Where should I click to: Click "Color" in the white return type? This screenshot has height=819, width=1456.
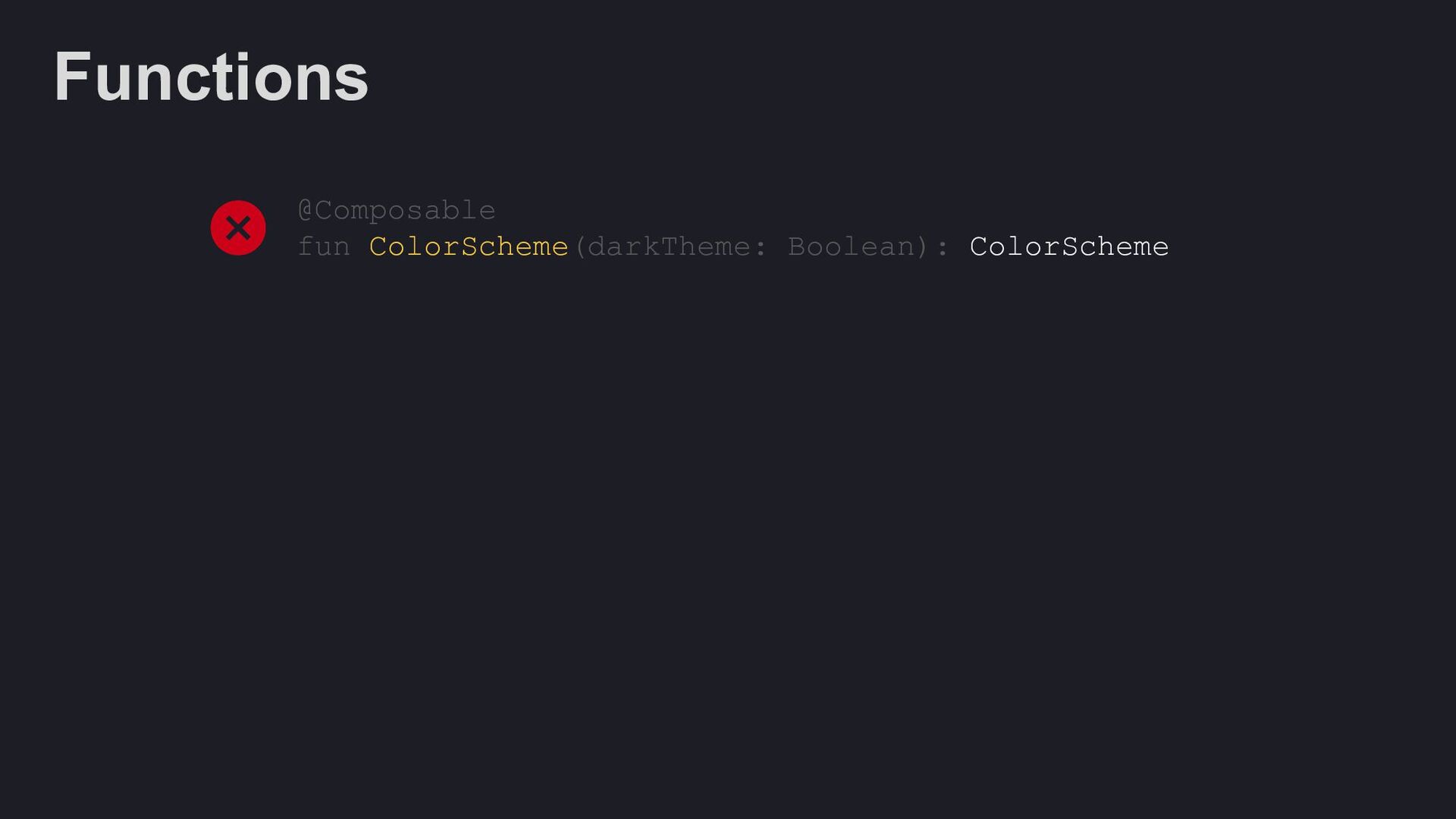pyautogui.click(x=1015, y=246)
